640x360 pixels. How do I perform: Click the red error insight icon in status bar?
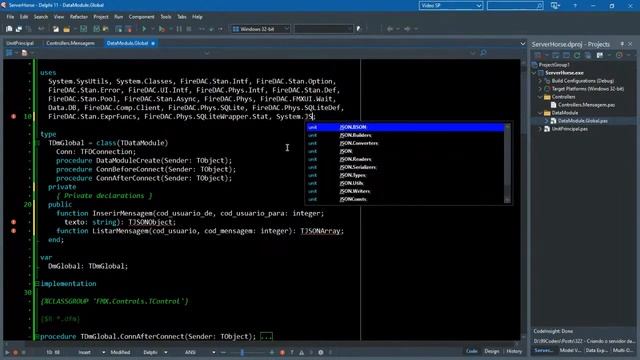pyautogui.click(x=282, y=352)
